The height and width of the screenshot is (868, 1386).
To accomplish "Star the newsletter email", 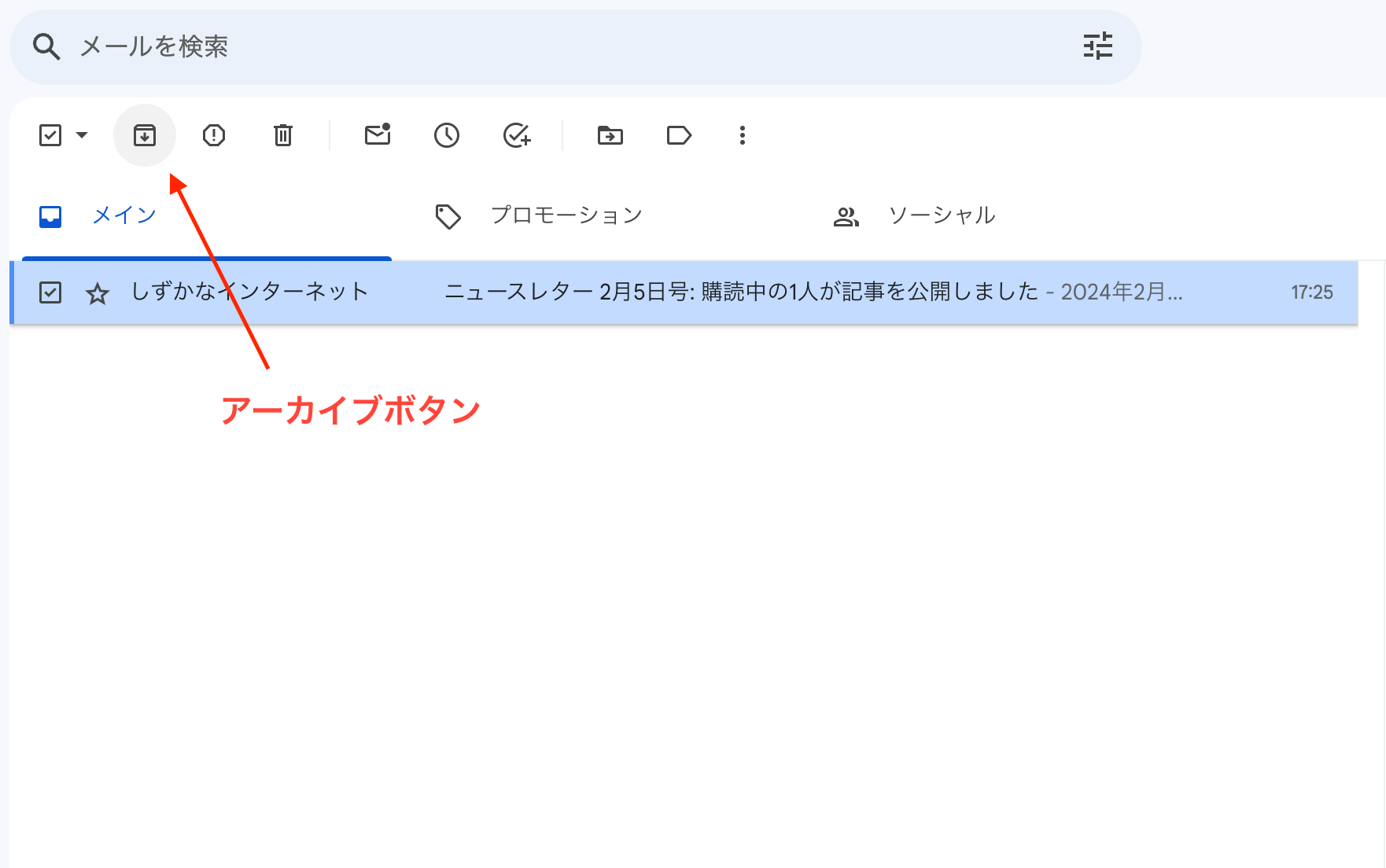I will tap(98, 292).
